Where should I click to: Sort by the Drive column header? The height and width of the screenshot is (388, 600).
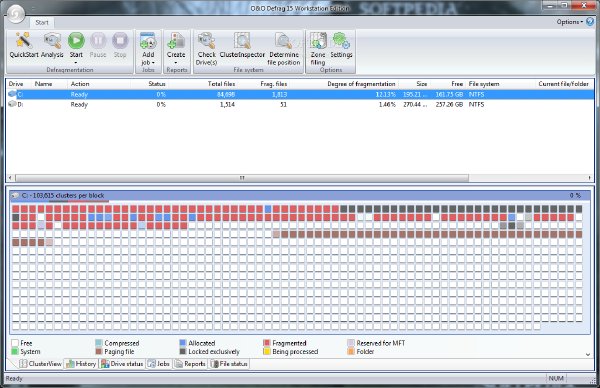pyautogui.click(x=16, y=84)
